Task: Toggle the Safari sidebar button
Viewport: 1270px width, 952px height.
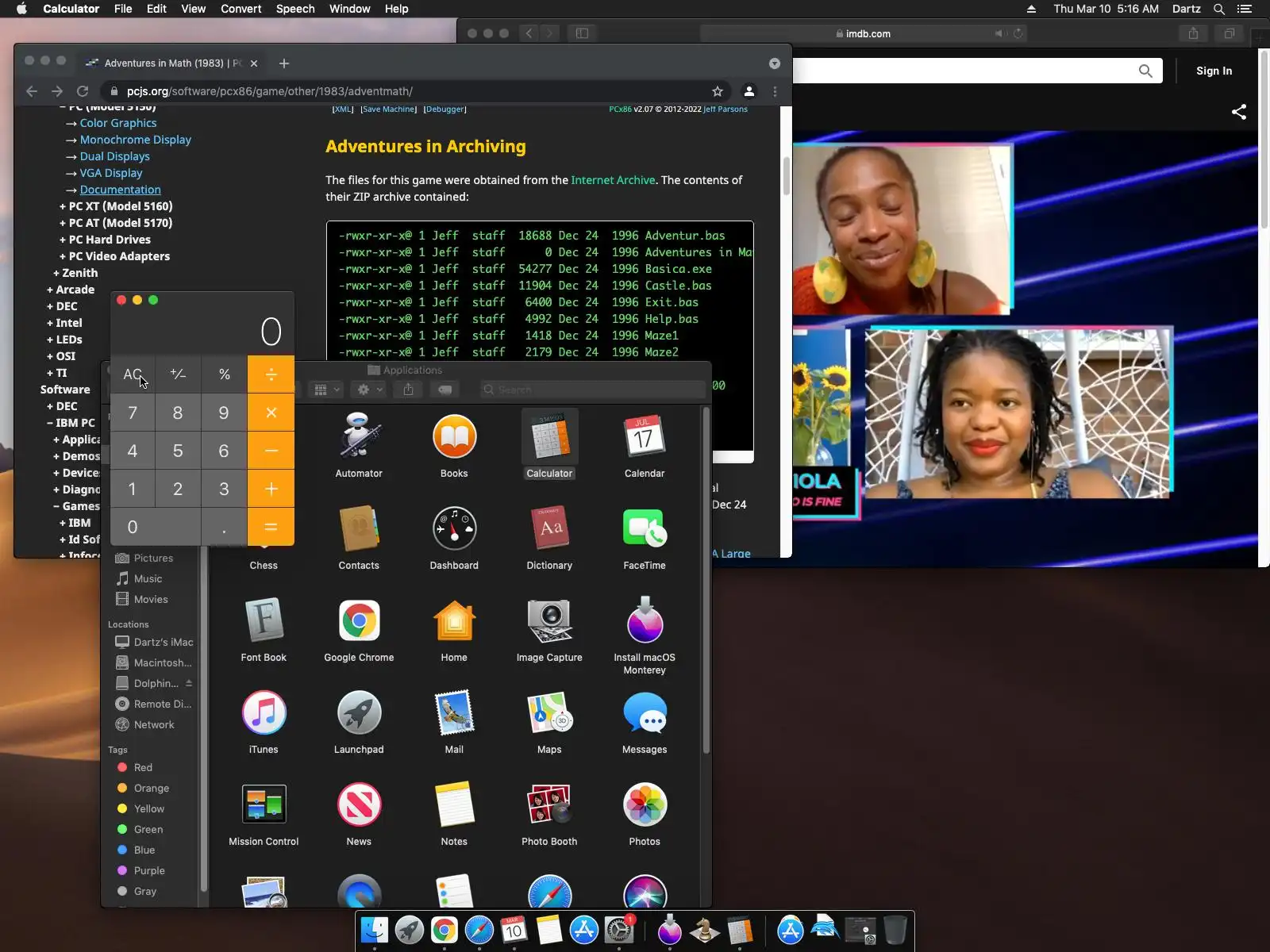Action: click(x=582, y=33)
